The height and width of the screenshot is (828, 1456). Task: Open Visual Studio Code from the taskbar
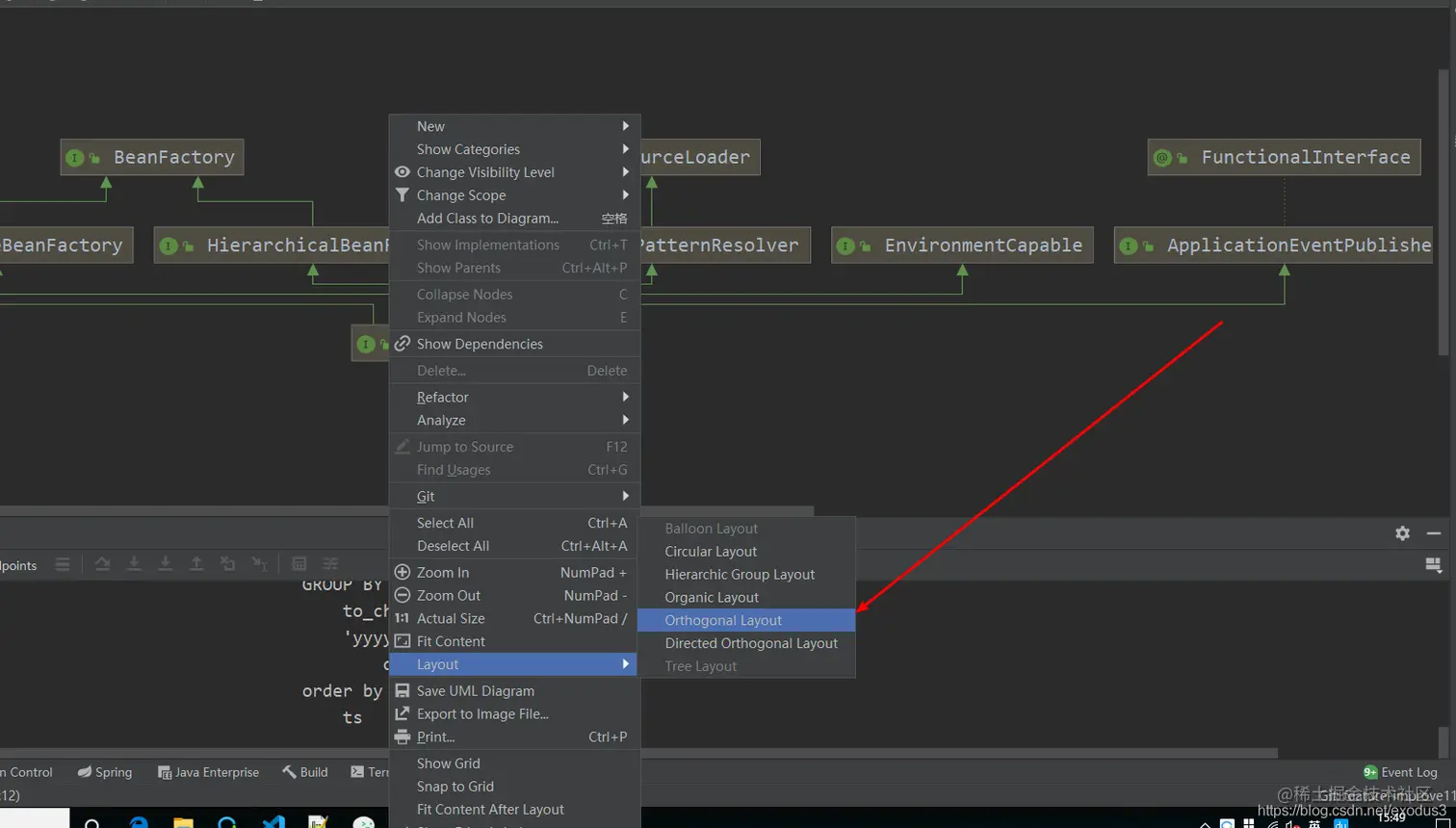tap(273, 823)
